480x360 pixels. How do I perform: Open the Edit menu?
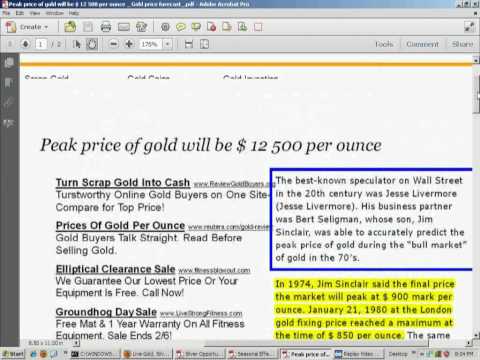coord(20,13)
